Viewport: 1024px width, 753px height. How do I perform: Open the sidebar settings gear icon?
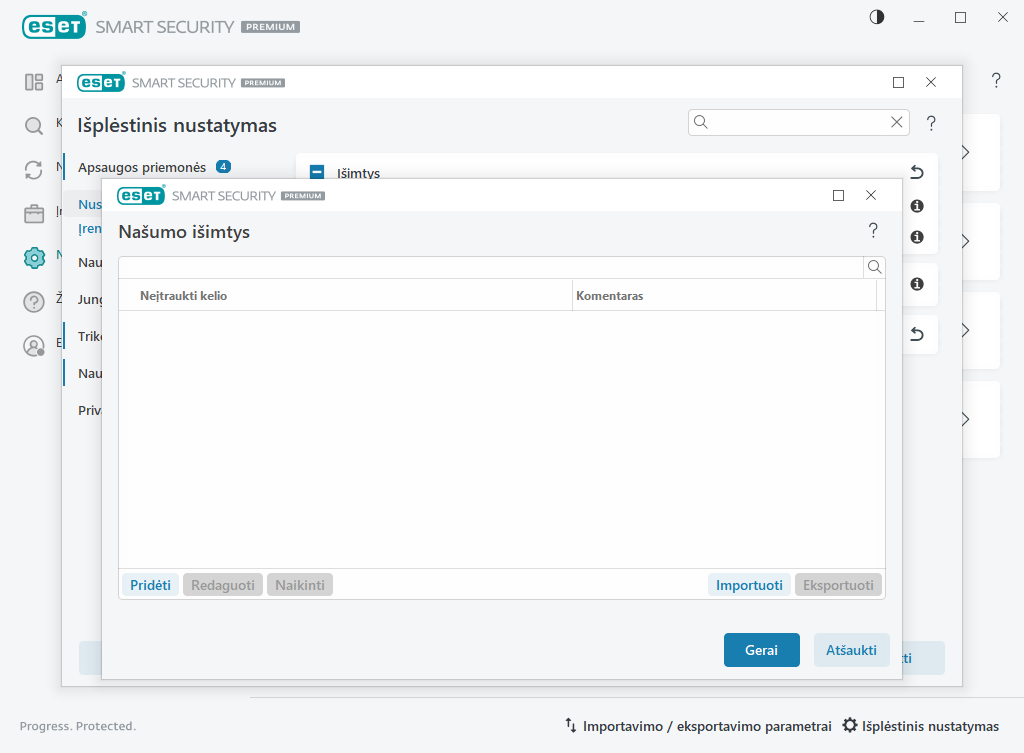pos(34,257)
